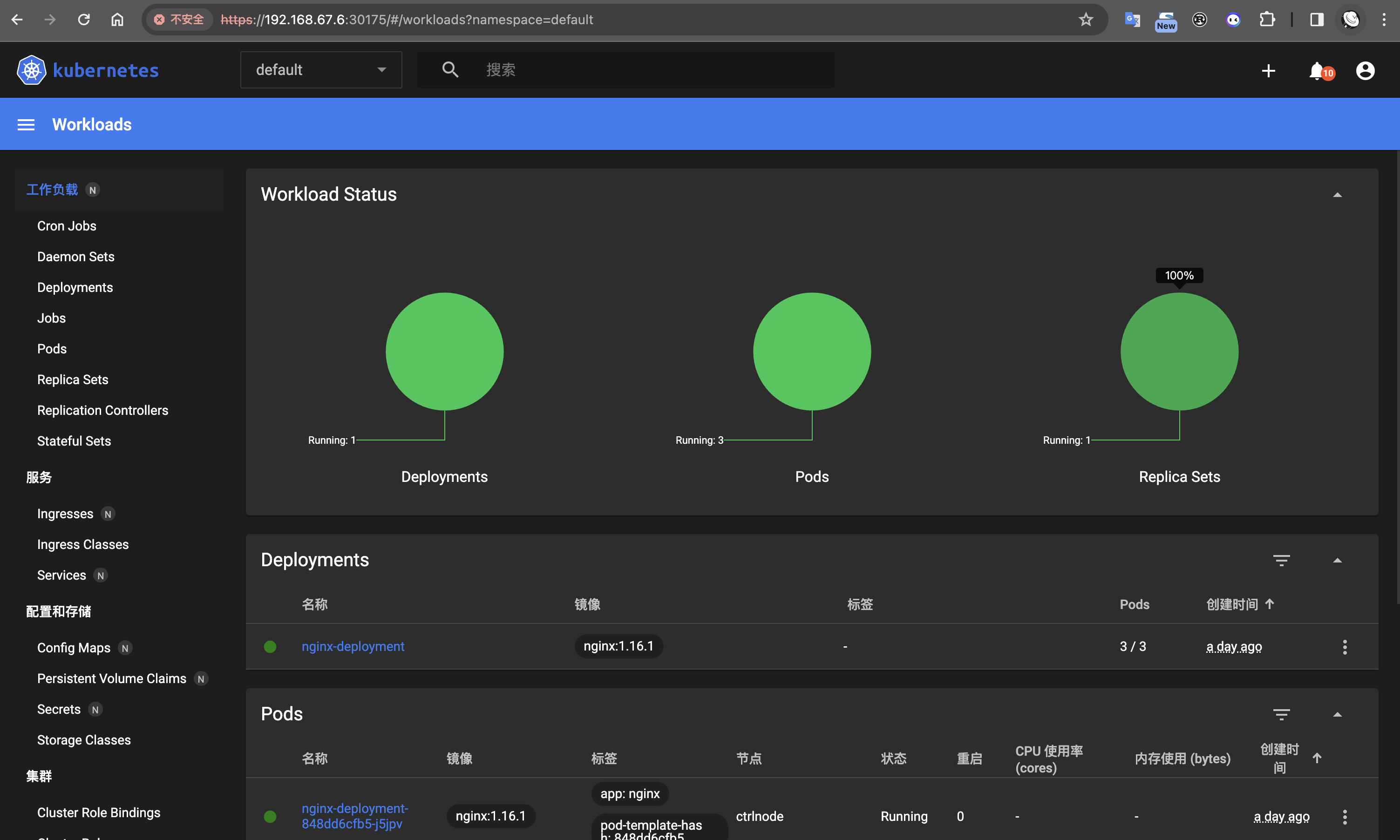Click the plus create resource icon
Screen dimensions: 1400x840
click(1268, 71)
